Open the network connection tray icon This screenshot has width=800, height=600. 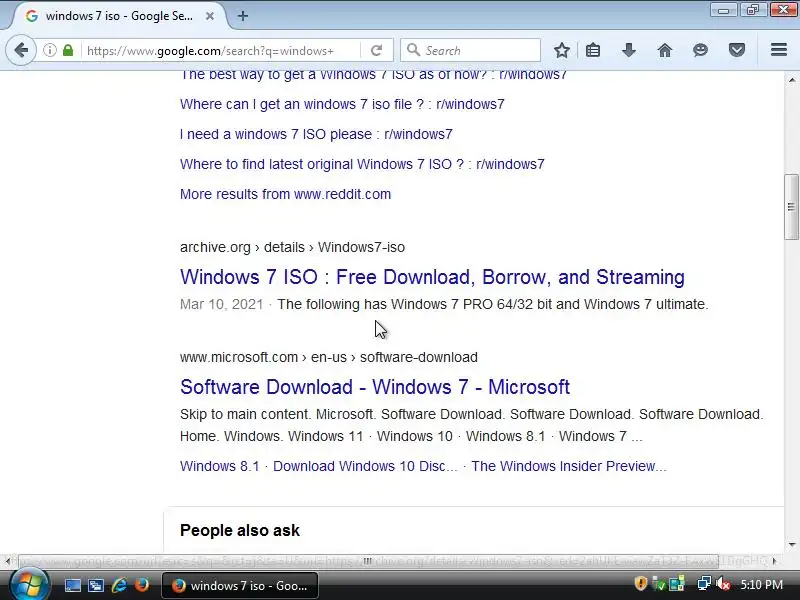pyautogui.click(x=704, y=584)
